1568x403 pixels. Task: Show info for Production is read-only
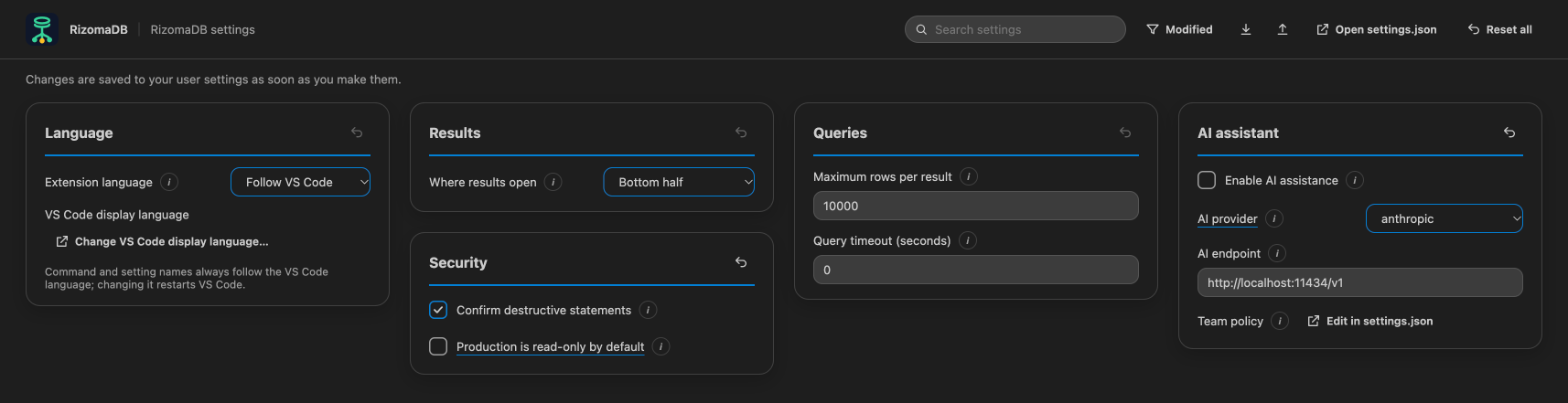661,346
